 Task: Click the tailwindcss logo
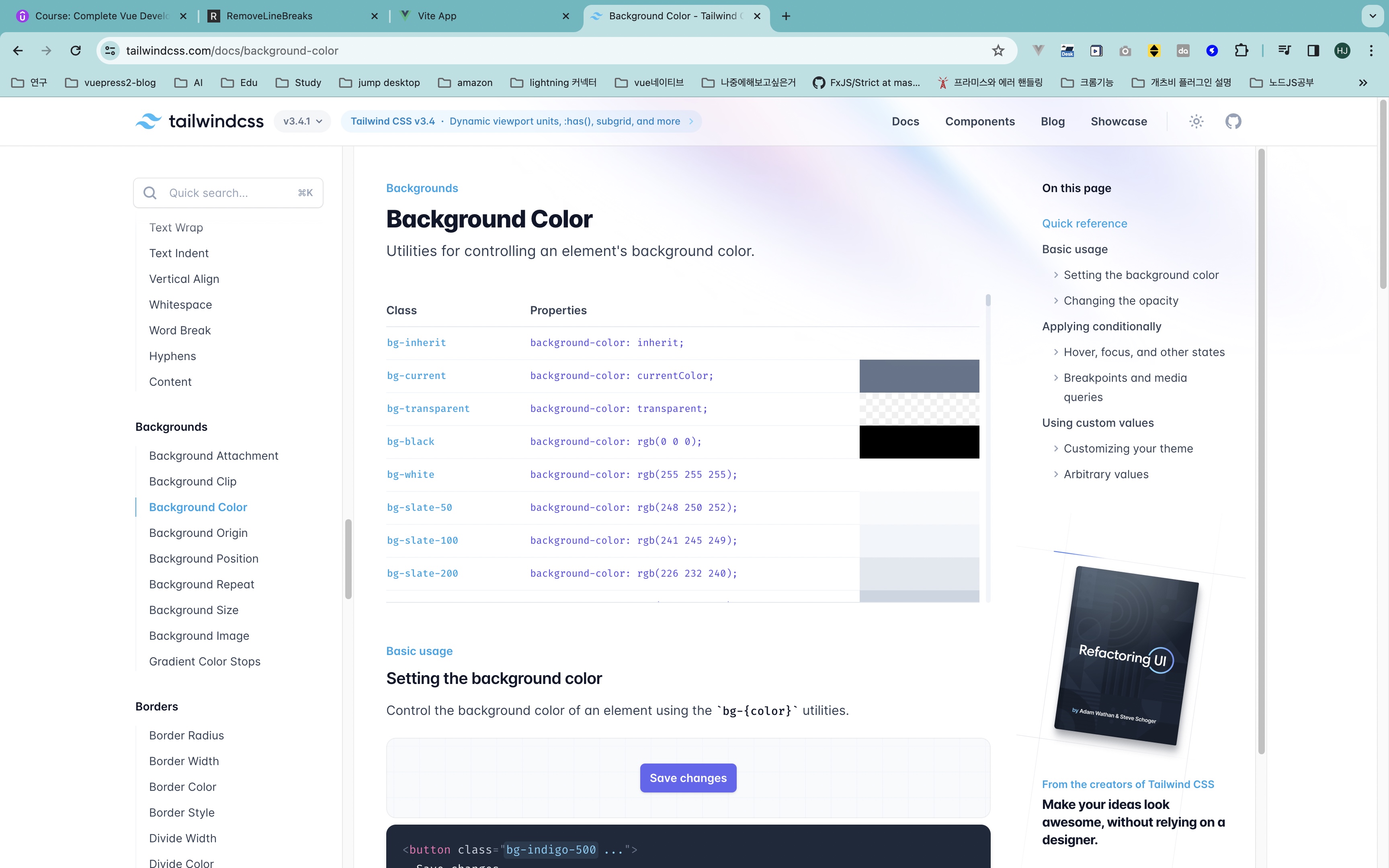pyautogui.click(x=199, y=121)
